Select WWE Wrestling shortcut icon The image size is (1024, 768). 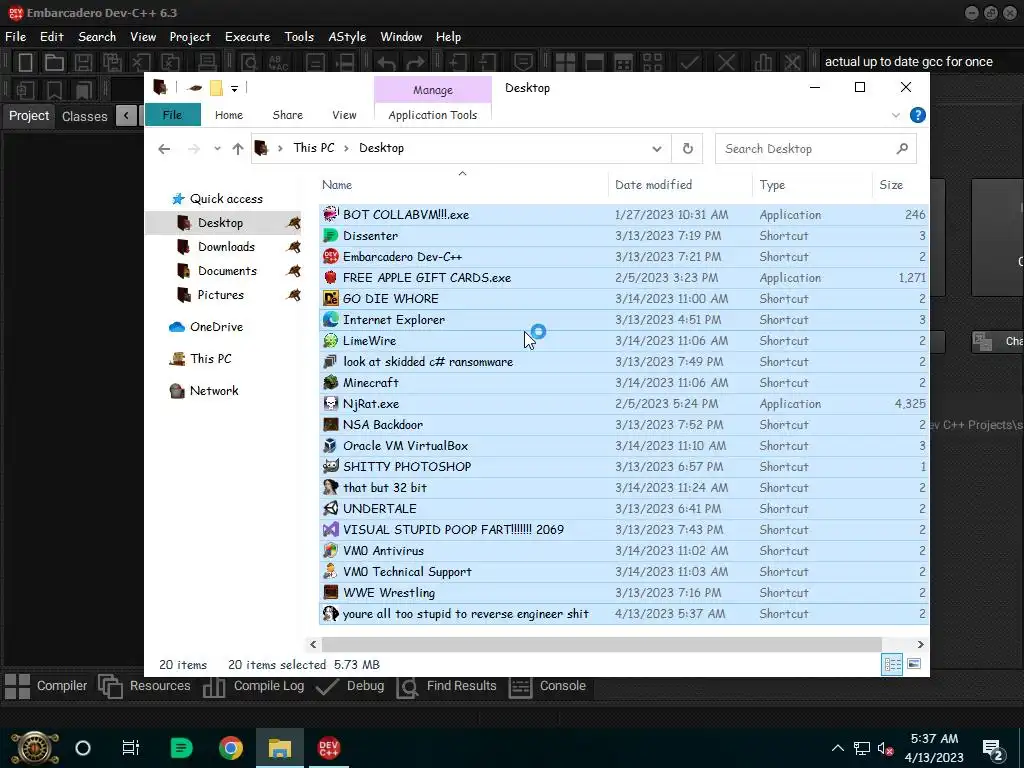[x=330, y=592]
